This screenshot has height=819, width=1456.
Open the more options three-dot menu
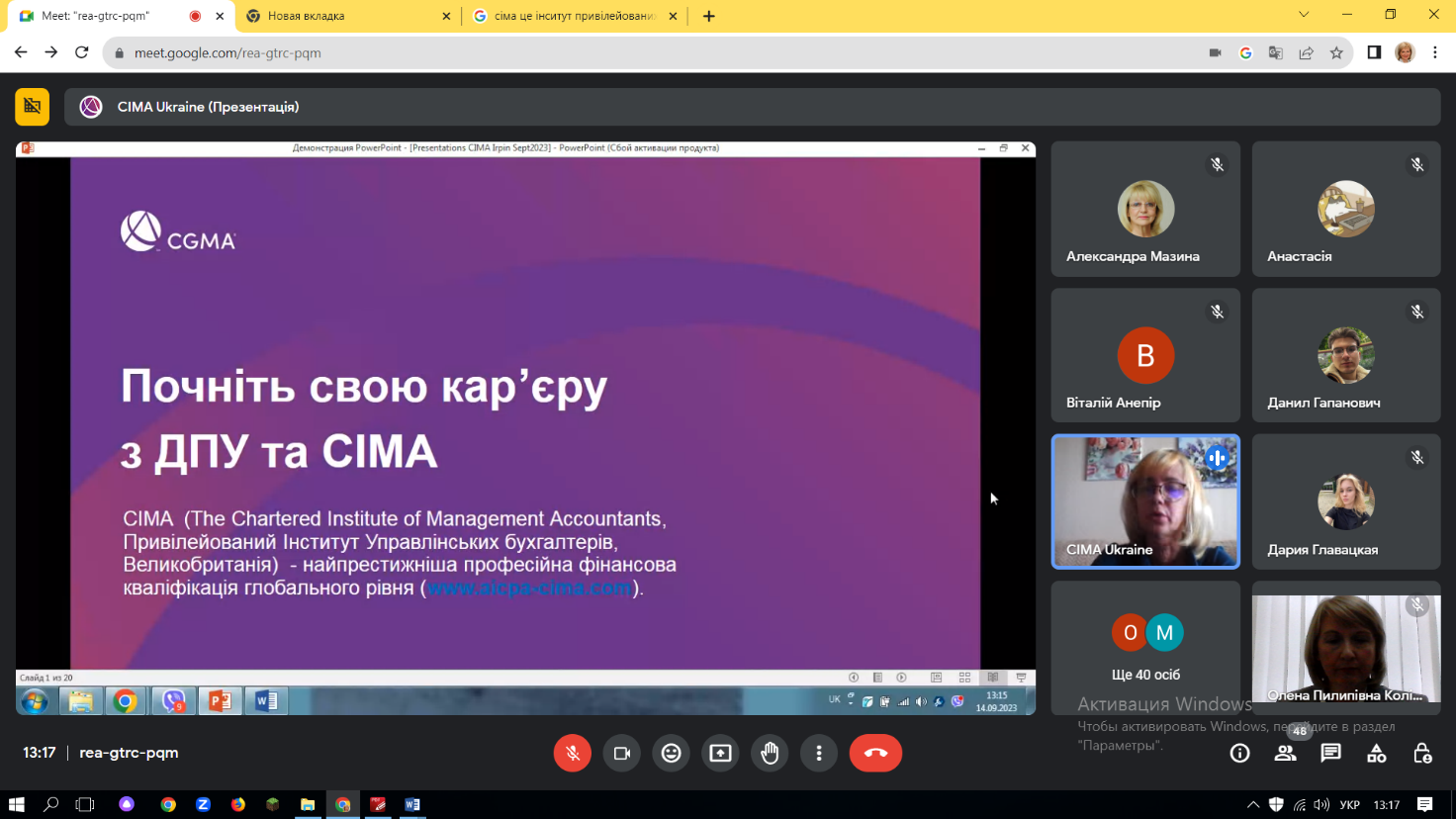(x=819, y=753)
